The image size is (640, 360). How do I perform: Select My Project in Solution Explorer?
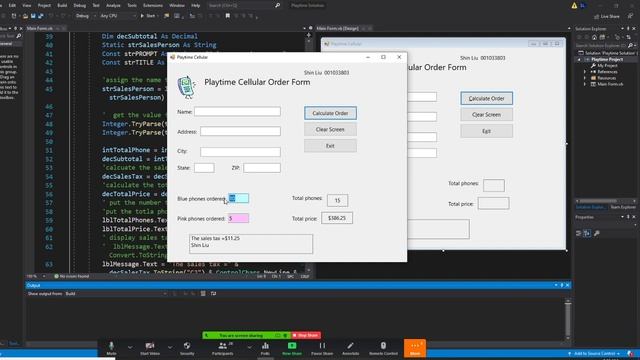(x=607, y=66)
